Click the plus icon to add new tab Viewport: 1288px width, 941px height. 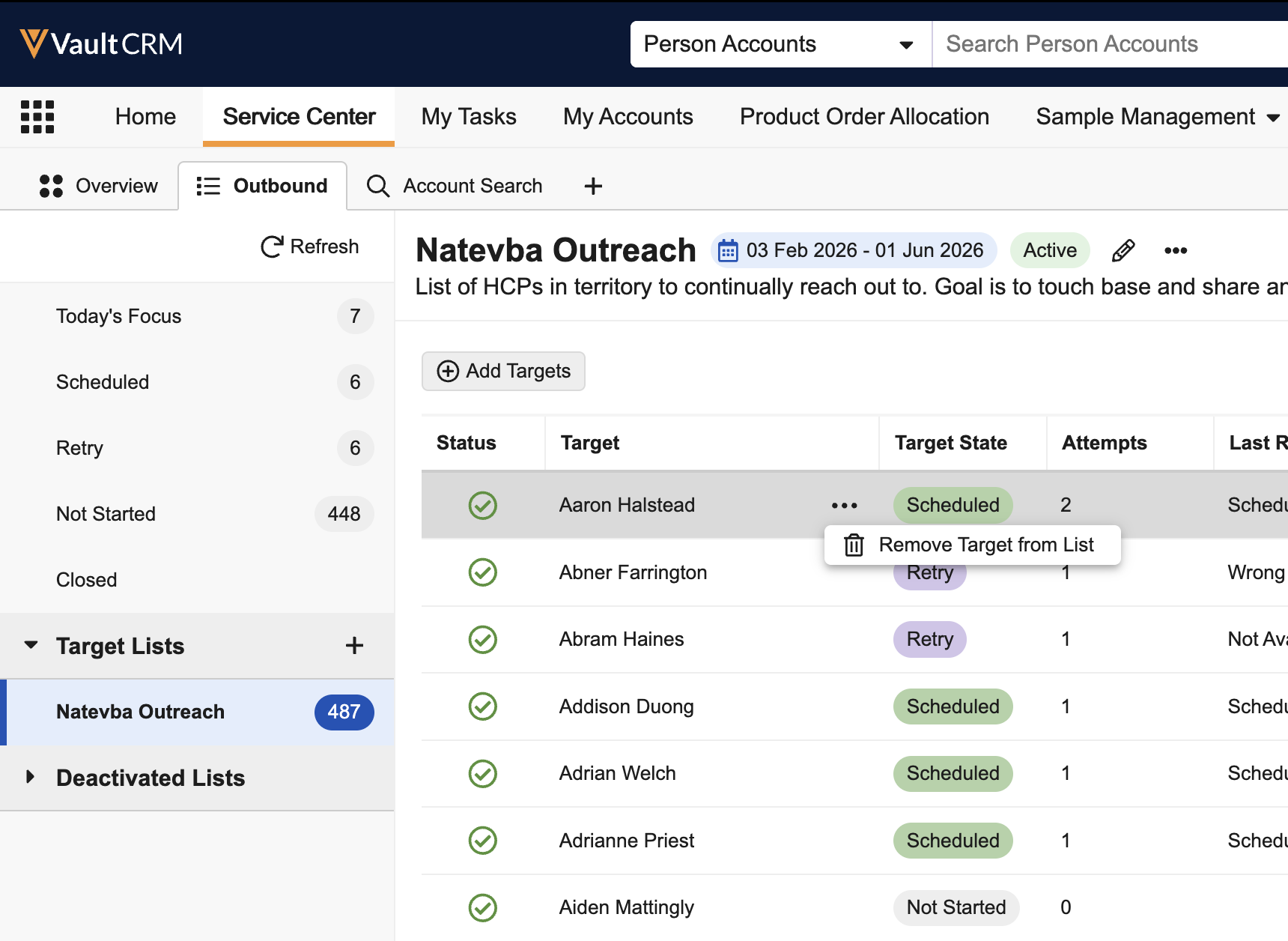(x=593, y=186)
